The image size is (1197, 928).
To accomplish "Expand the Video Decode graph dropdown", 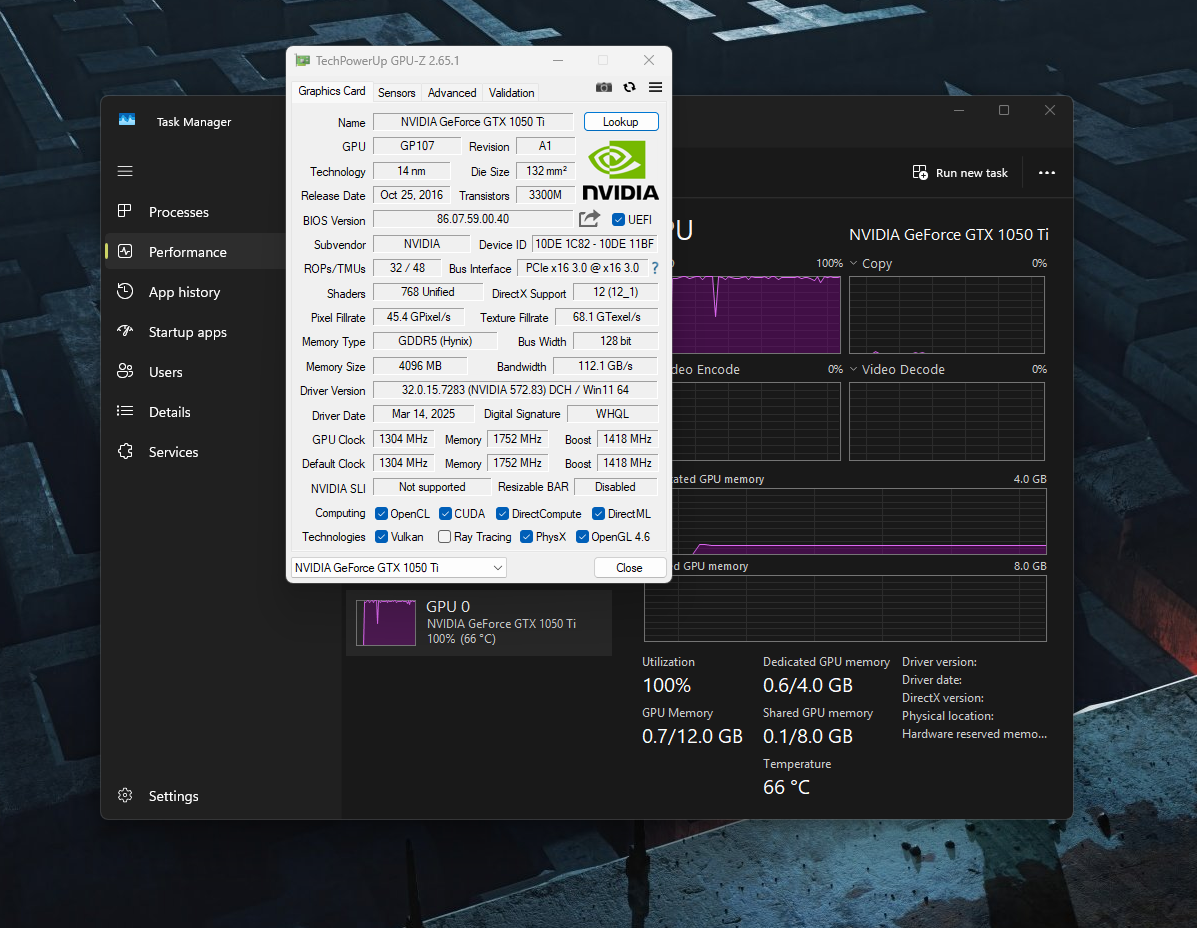I will 853,369.
